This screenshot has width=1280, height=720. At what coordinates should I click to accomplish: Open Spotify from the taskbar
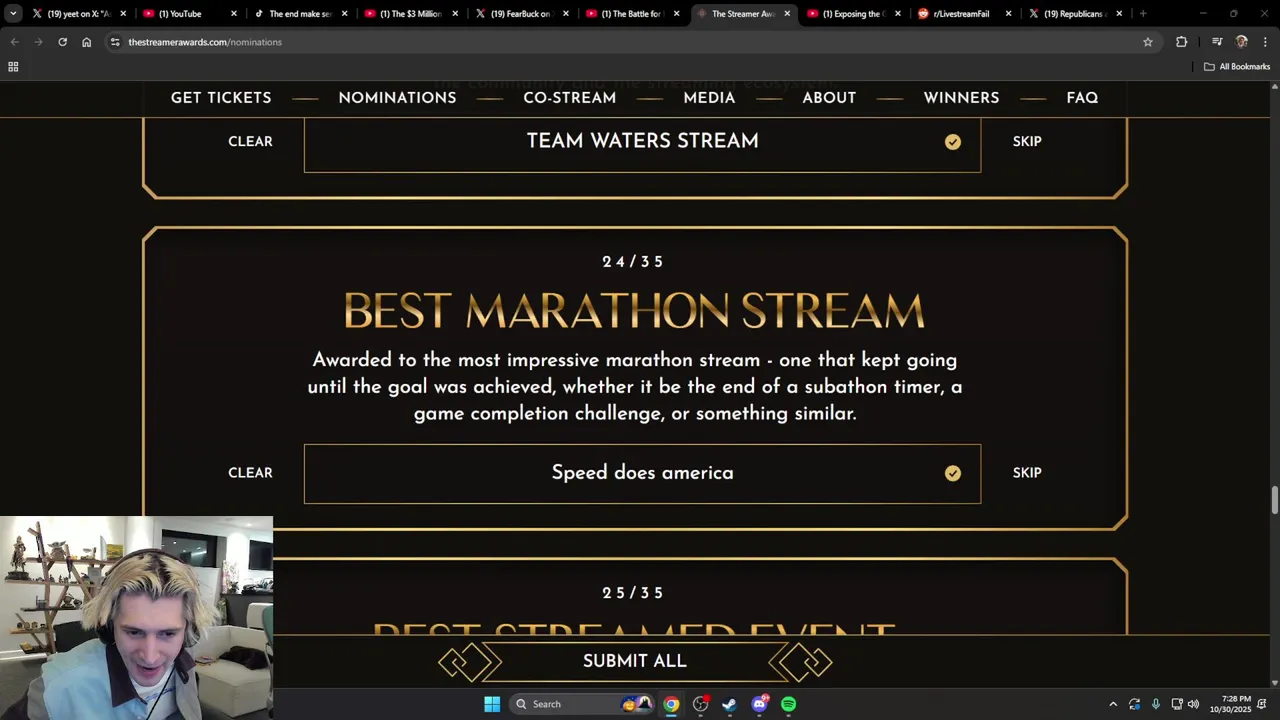[788, 704]
